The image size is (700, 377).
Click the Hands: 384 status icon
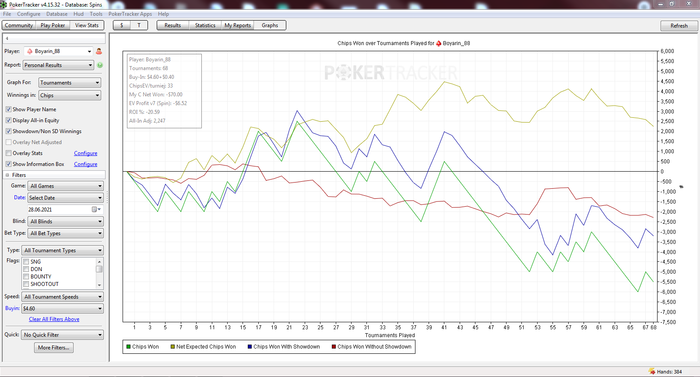pyautogui.click(x=652, y=372)
